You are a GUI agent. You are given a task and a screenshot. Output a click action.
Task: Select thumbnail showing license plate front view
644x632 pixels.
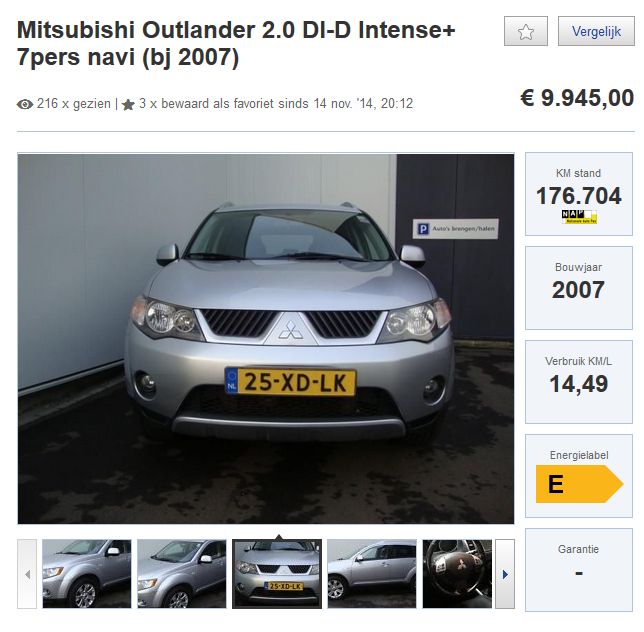coord(277,574)
